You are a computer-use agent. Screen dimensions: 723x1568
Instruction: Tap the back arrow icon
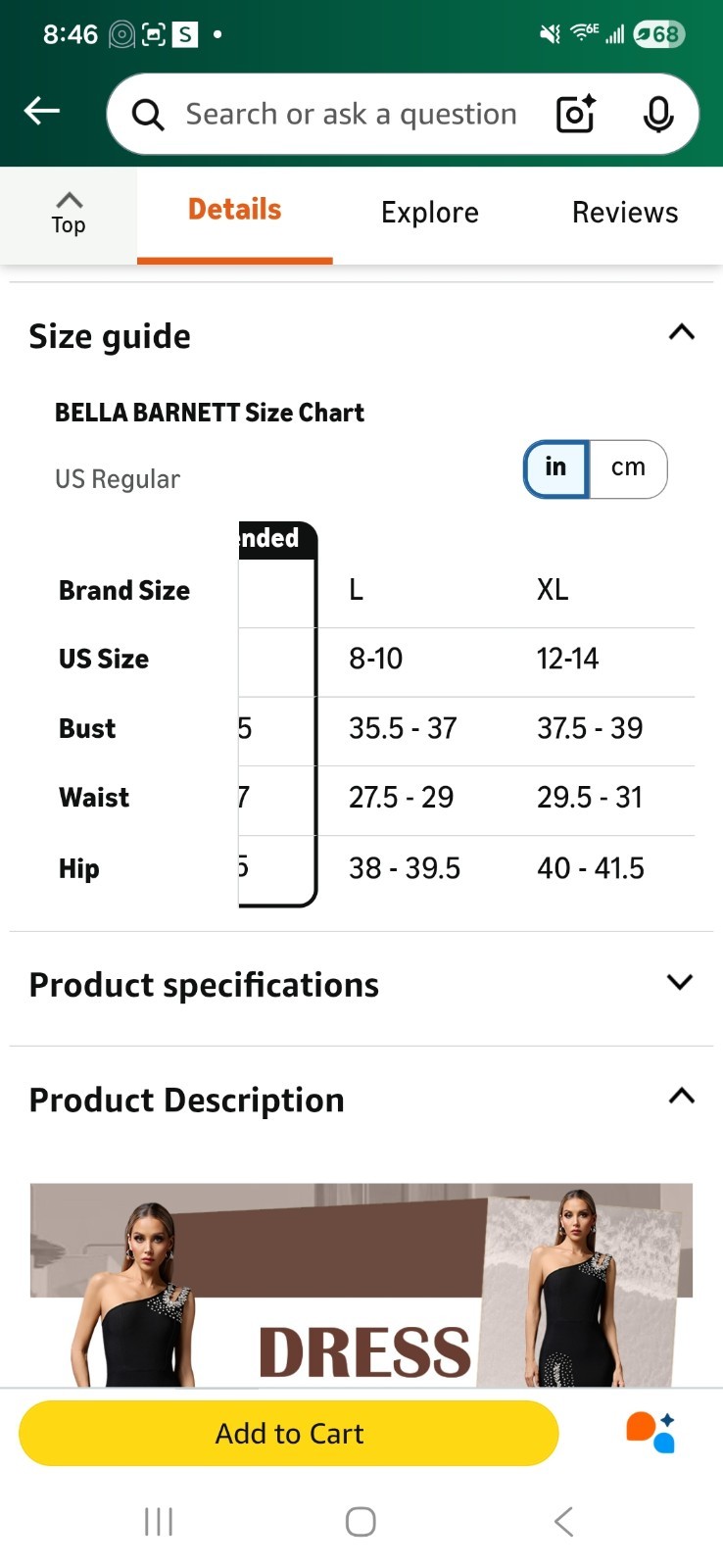tap(42, 112)
